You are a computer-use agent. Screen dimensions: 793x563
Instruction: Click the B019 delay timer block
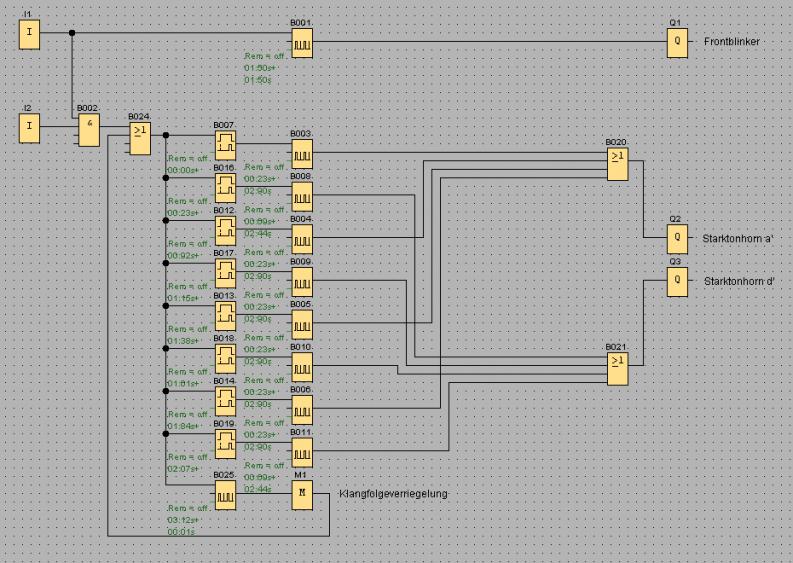pos(226,443)
